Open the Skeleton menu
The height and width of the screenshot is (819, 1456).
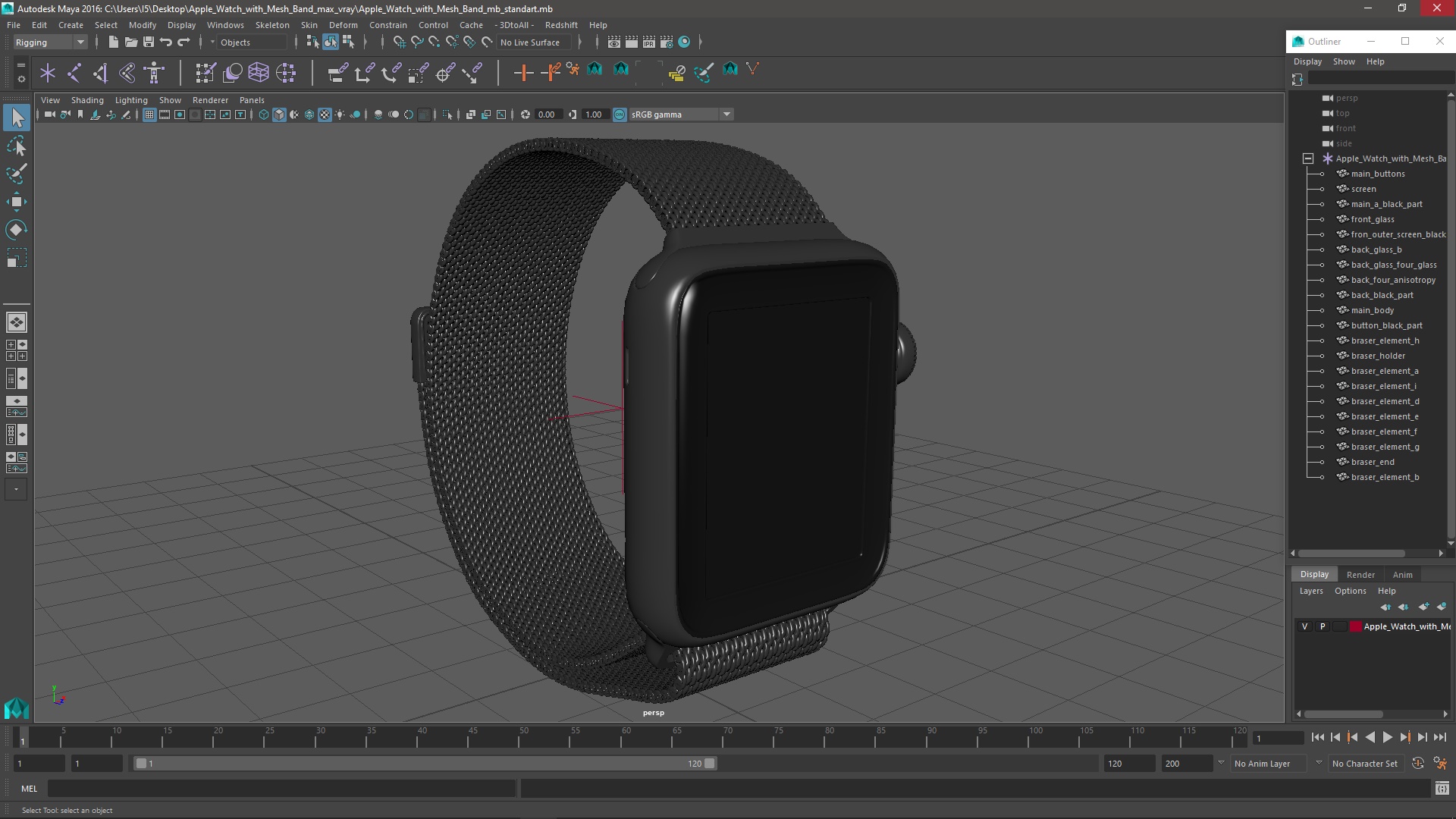(x=272, y=25)
